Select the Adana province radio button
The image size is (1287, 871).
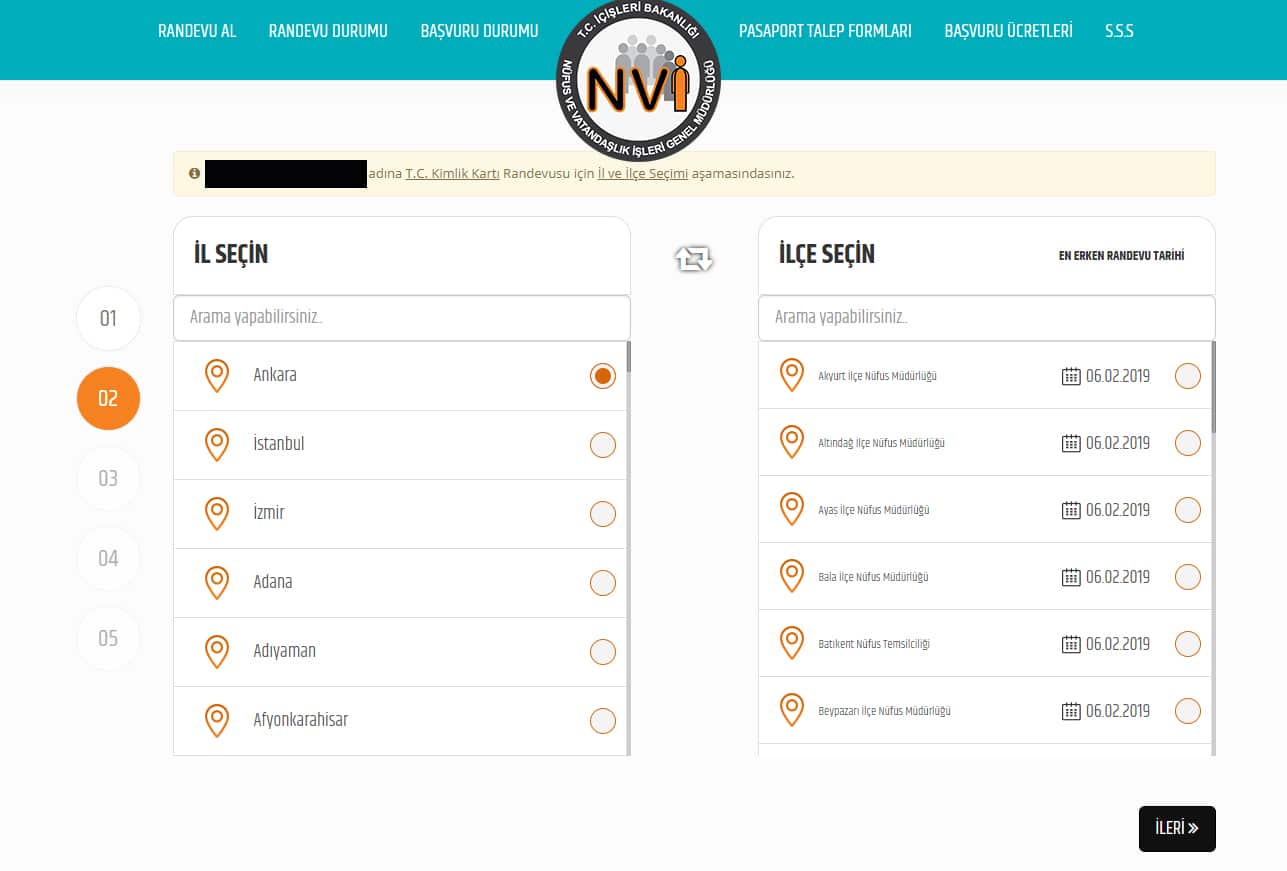[x=603, y=583]
